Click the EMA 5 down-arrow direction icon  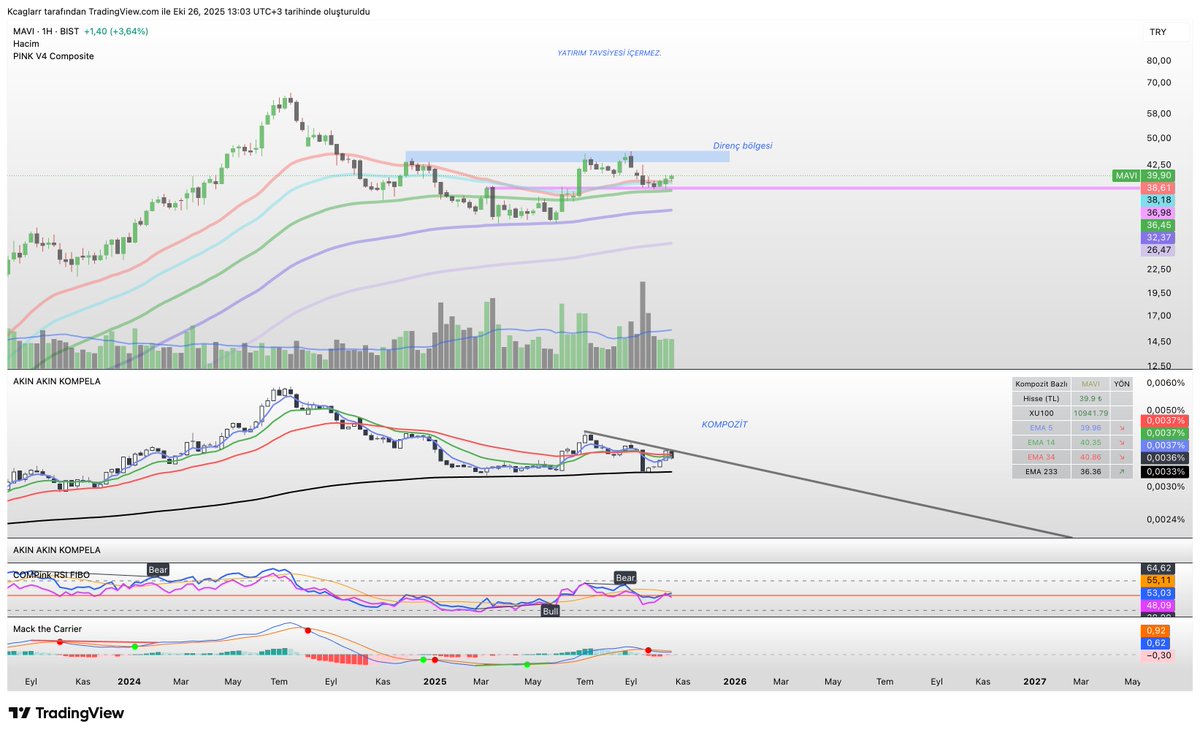click(x=1121, y=427)
